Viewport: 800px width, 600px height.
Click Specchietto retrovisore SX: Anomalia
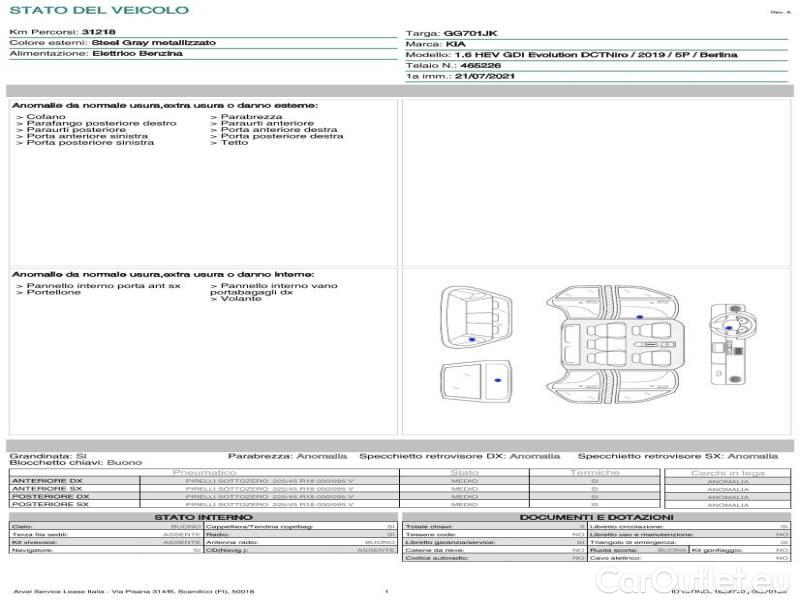click(678, 456)
